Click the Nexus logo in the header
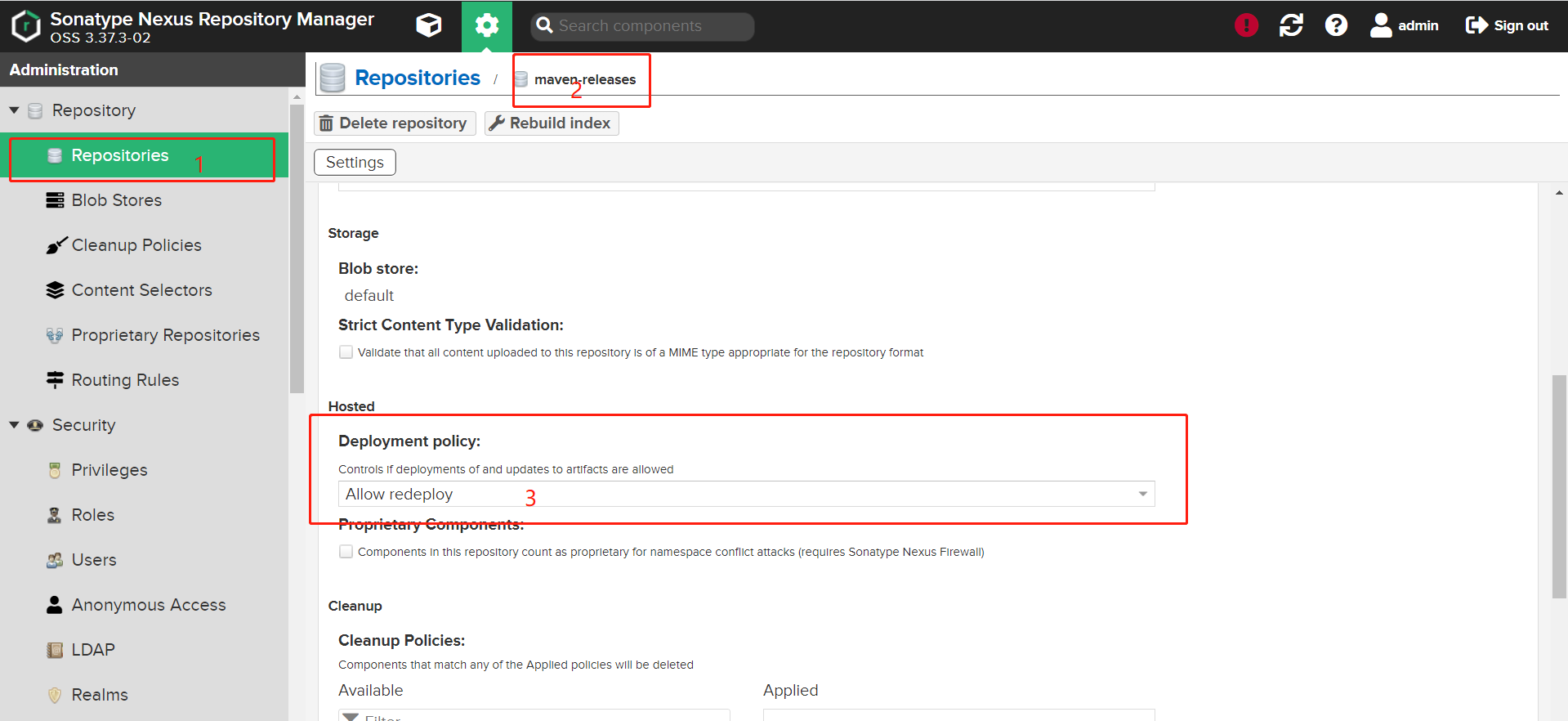 (x=25, y=25)
